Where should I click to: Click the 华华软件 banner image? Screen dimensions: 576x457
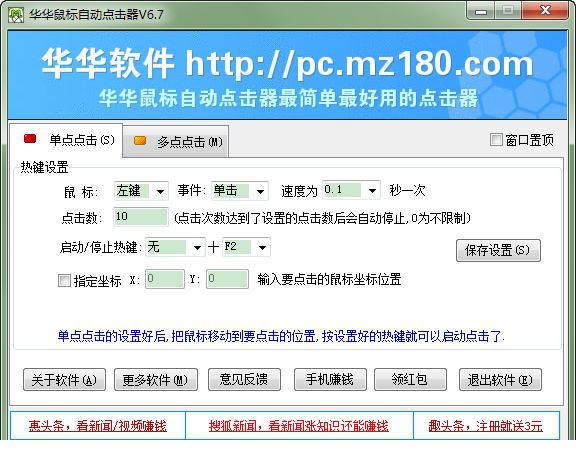287,75
